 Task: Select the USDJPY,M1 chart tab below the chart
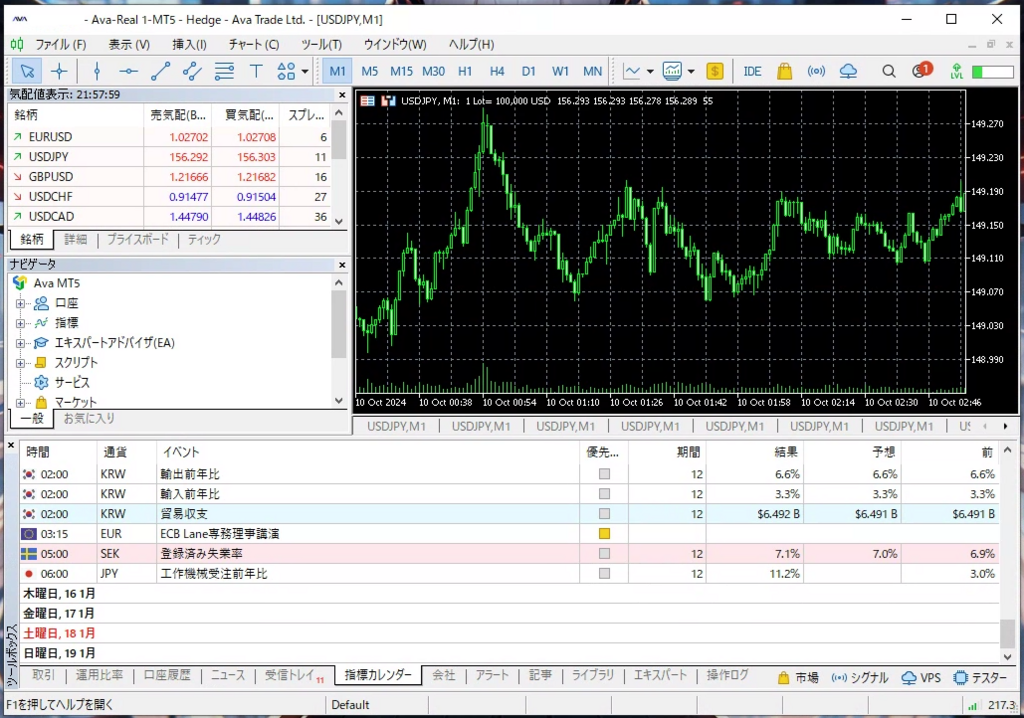click(397, 426)
